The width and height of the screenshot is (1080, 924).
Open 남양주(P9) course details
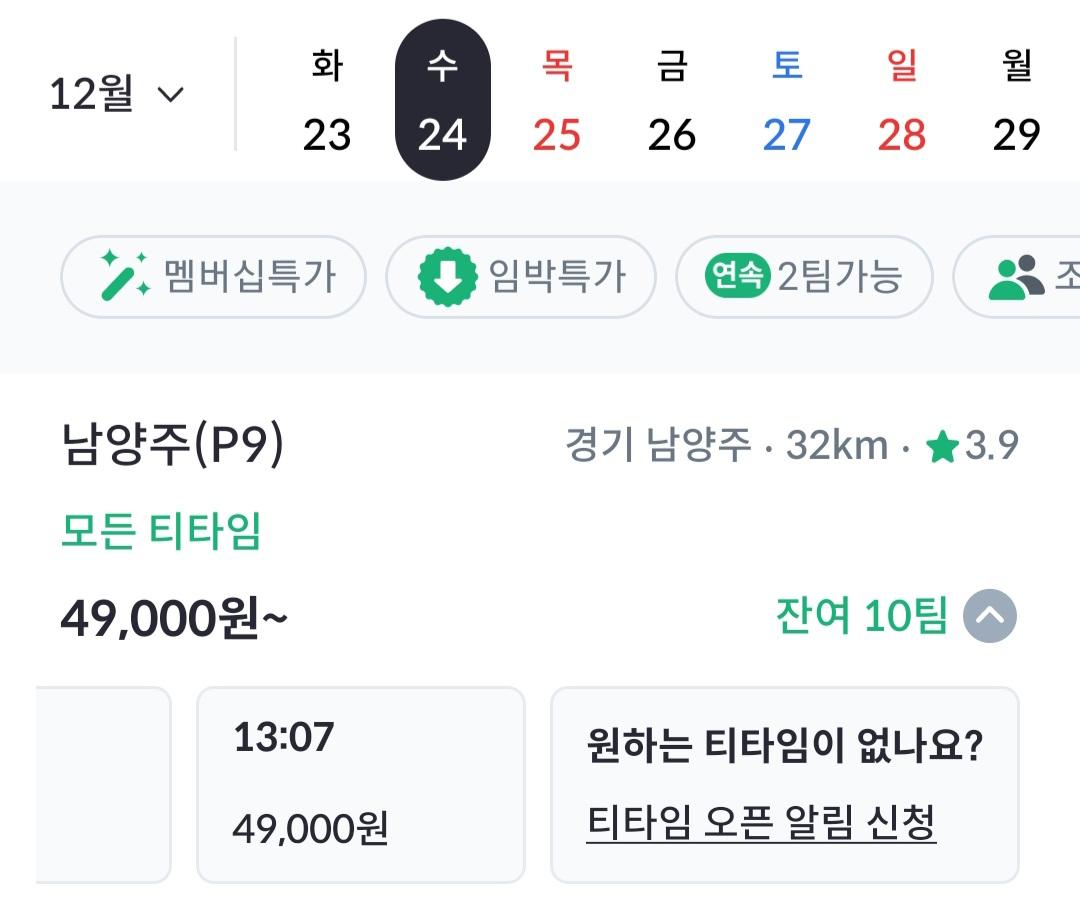click(173, 447)
